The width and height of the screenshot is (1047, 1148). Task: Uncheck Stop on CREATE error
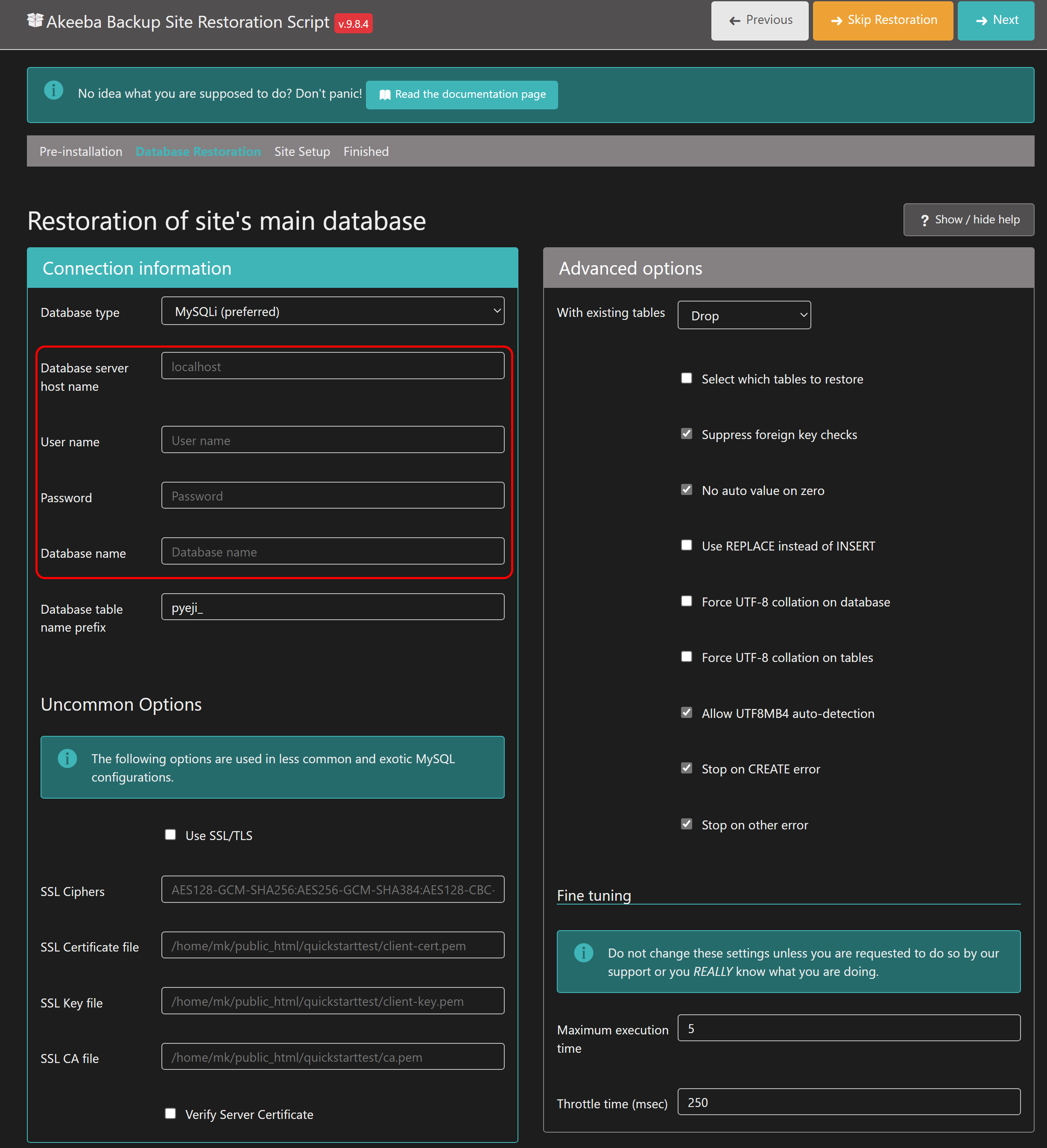point(687,768)
